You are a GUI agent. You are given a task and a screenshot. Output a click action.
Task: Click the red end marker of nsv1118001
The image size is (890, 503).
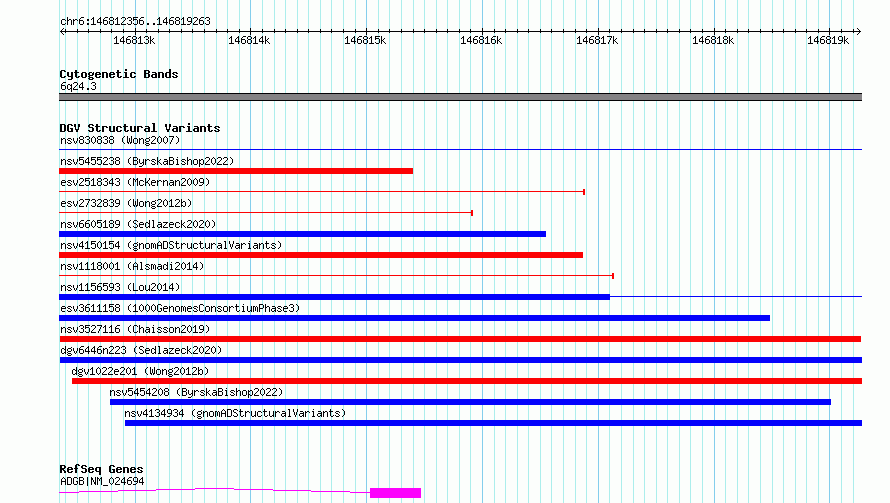click(613, 276)
